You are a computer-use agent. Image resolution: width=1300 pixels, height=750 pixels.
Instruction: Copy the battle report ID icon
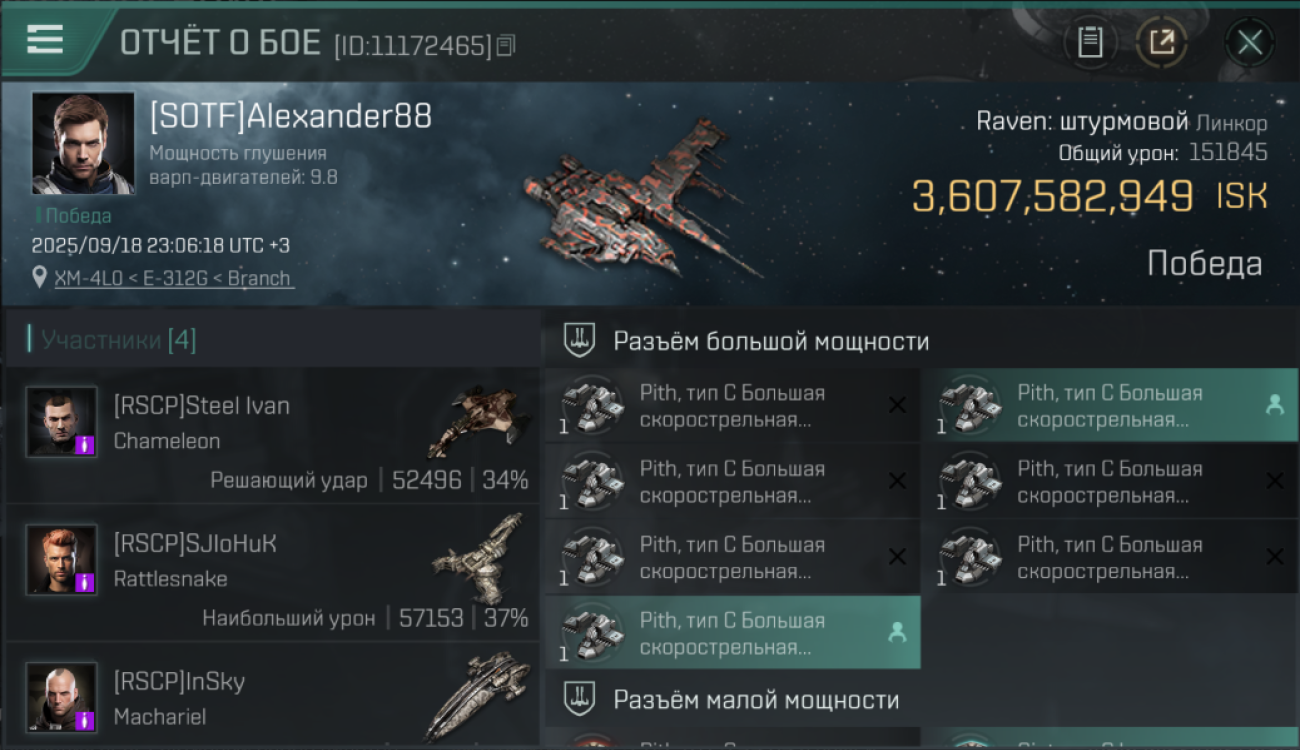click(506, 45)
